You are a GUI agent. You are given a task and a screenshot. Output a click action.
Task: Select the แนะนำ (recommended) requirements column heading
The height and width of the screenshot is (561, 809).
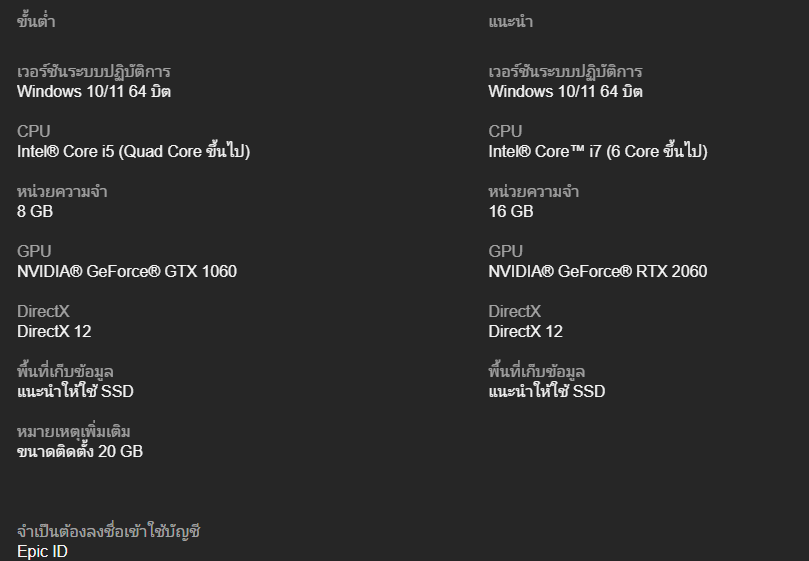tap(510, 22)
